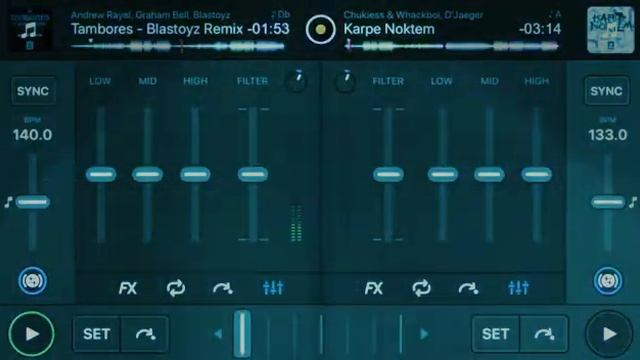Tap the right deck turntable view icon
The image size is (640, 360).
click(x=608, y=281)
